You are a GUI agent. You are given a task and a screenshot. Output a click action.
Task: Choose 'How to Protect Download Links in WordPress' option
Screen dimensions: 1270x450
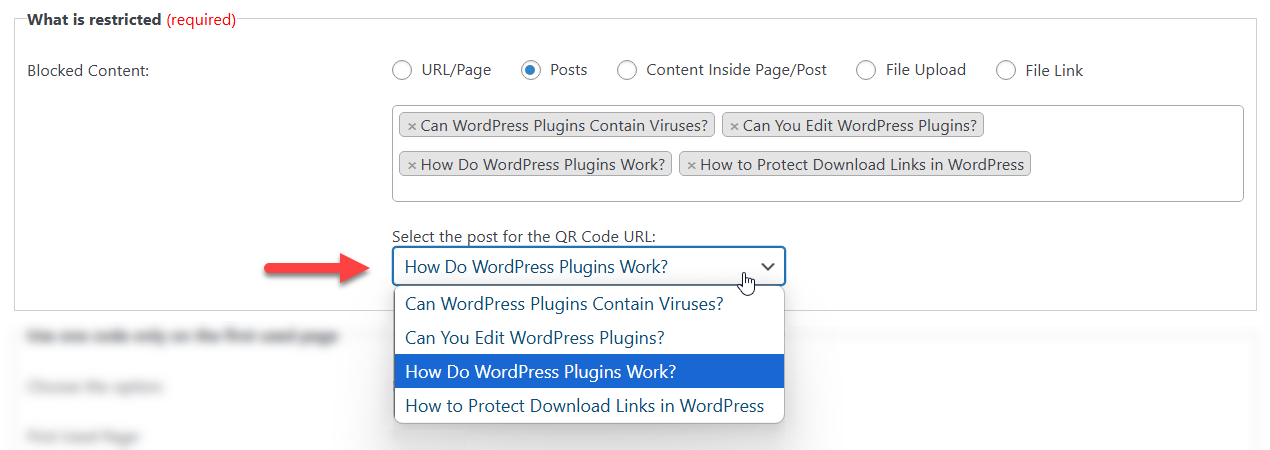point(589,406)
